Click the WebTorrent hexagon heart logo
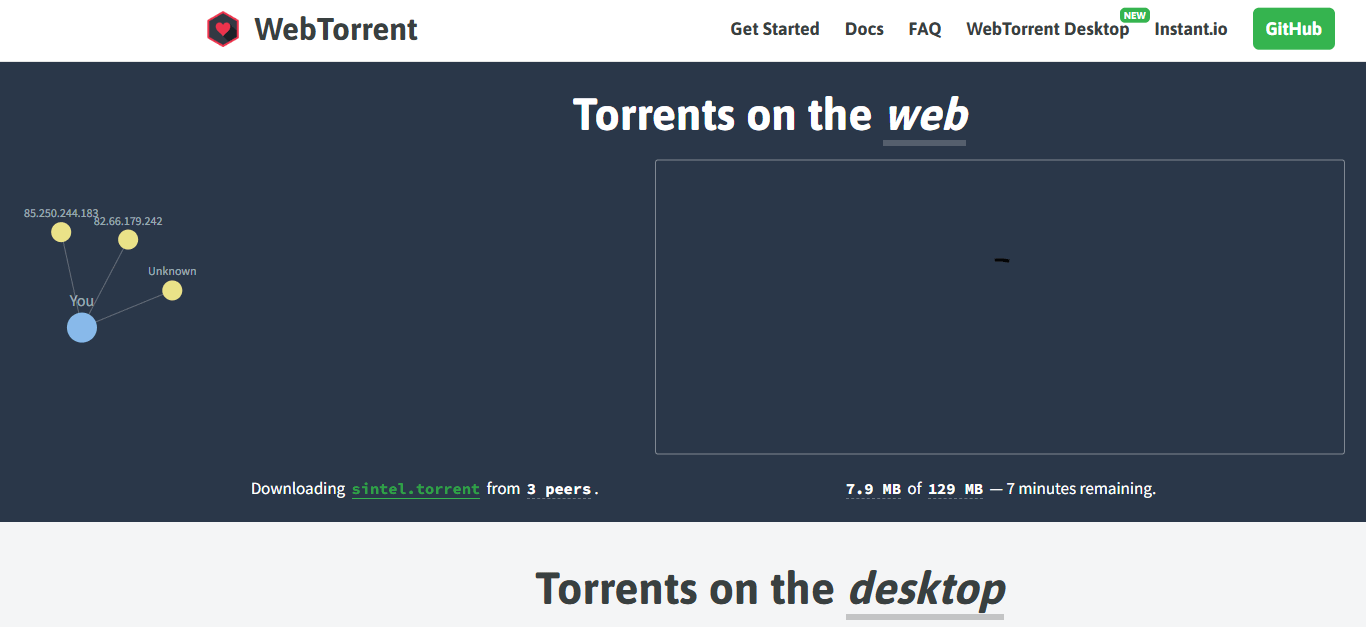 point(223,29)
